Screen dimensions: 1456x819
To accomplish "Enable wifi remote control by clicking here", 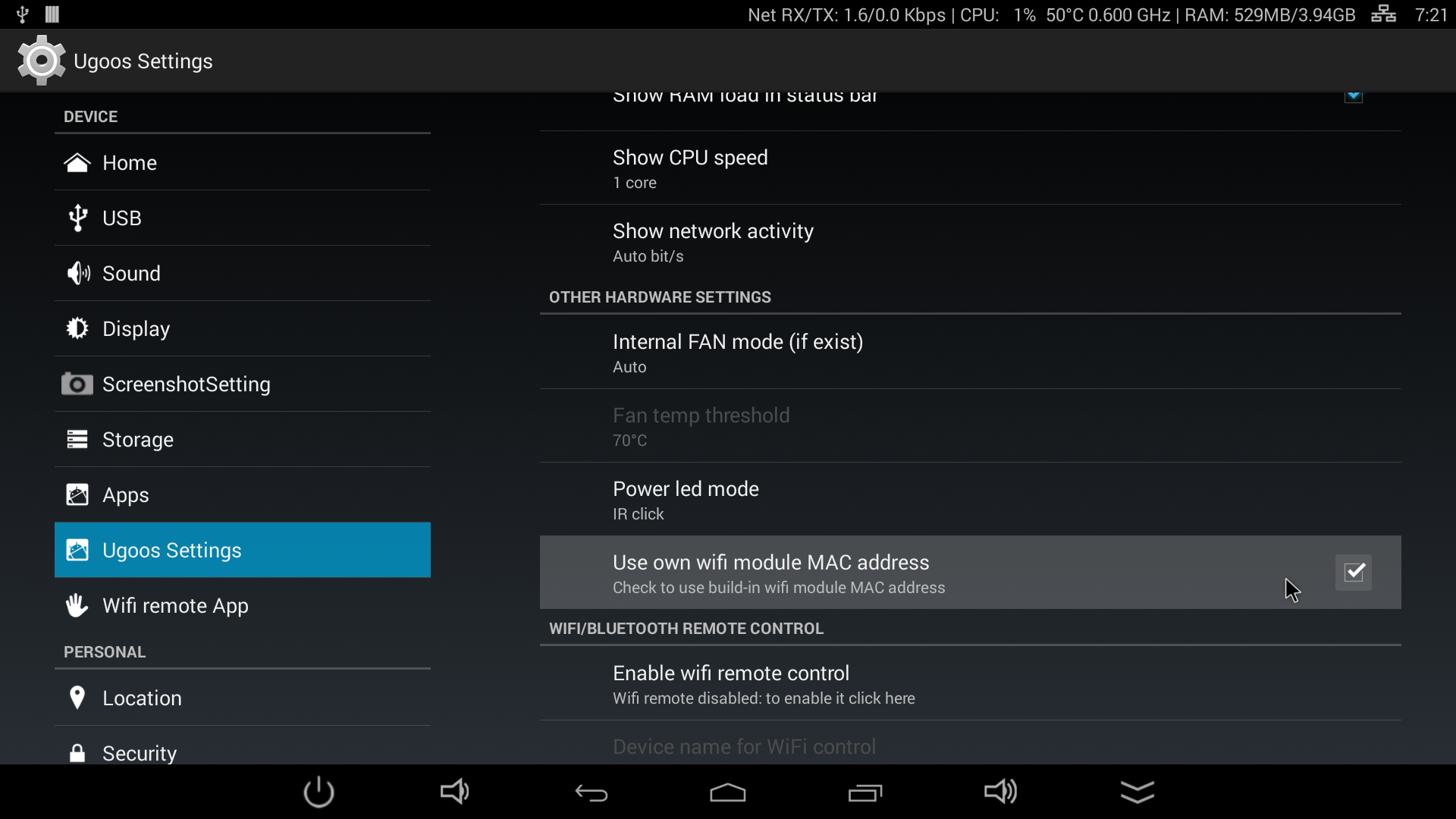I will [970, 684].
